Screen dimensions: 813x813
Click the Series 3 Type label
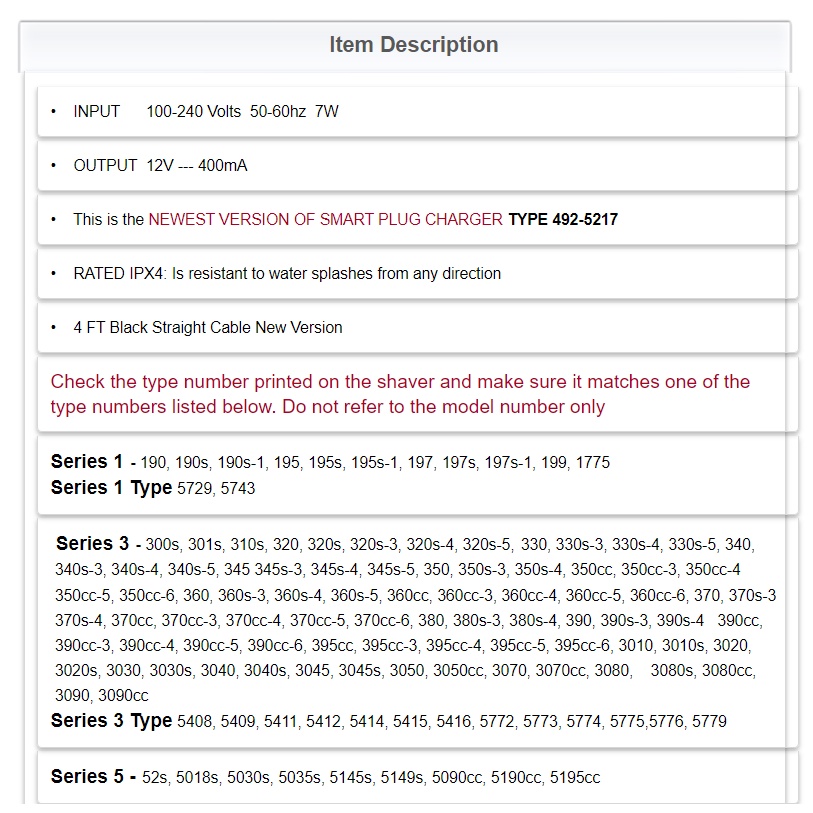[x=111, y=721]
